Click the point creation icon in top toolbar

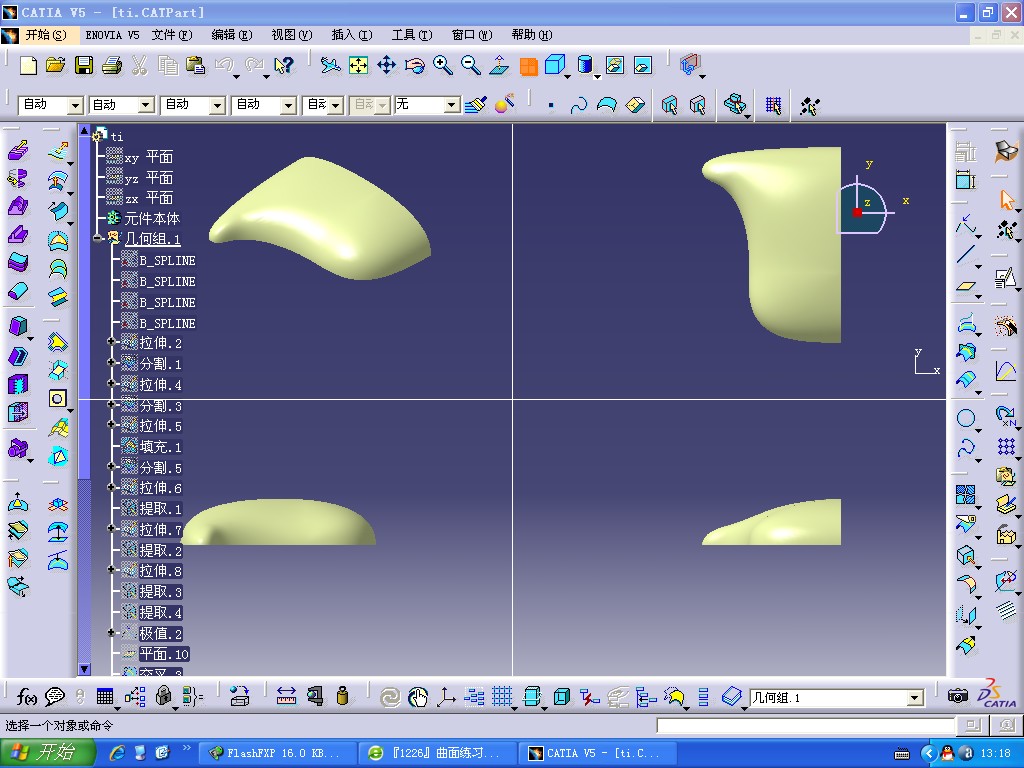[551, 105]
